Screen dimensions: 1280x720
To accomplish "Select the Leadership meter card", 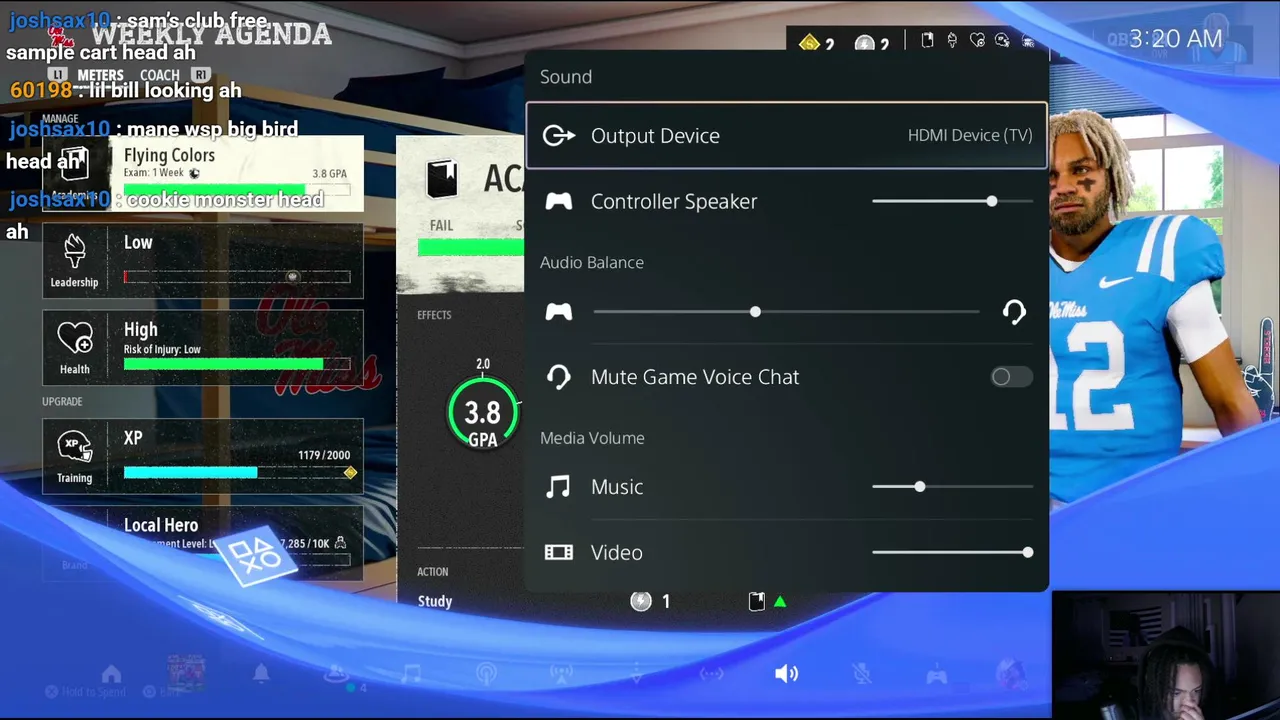I will [203, 261].
